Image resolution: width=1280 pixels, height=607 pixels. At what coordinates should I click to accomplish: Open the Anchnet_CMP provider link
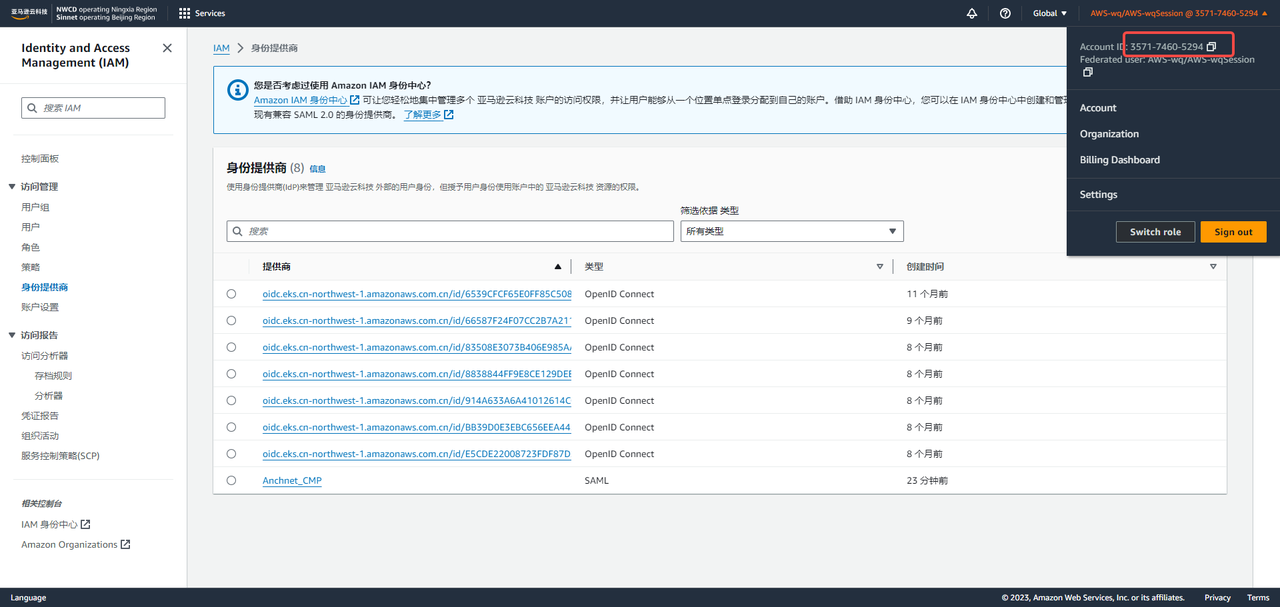point(292,481)
